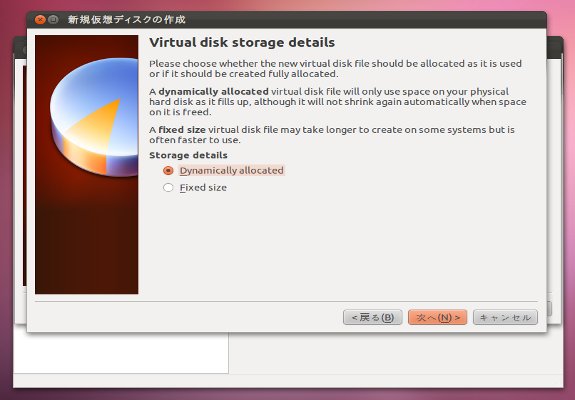Choose the Fixed size radio button
This screenshot has height=400, width=575.
(x=168, y=187)
